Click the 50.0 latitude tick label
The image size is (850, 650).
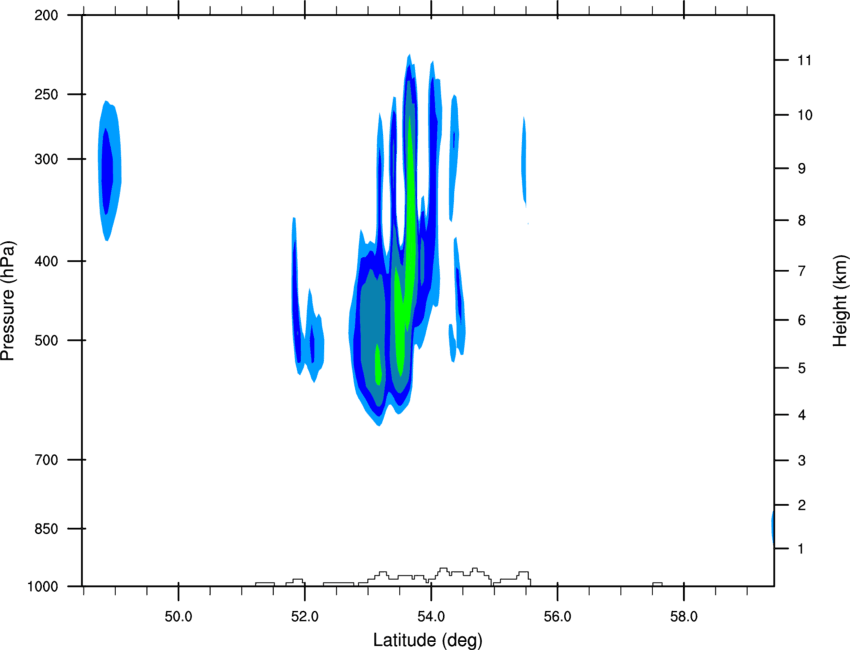tap(178, 617)
